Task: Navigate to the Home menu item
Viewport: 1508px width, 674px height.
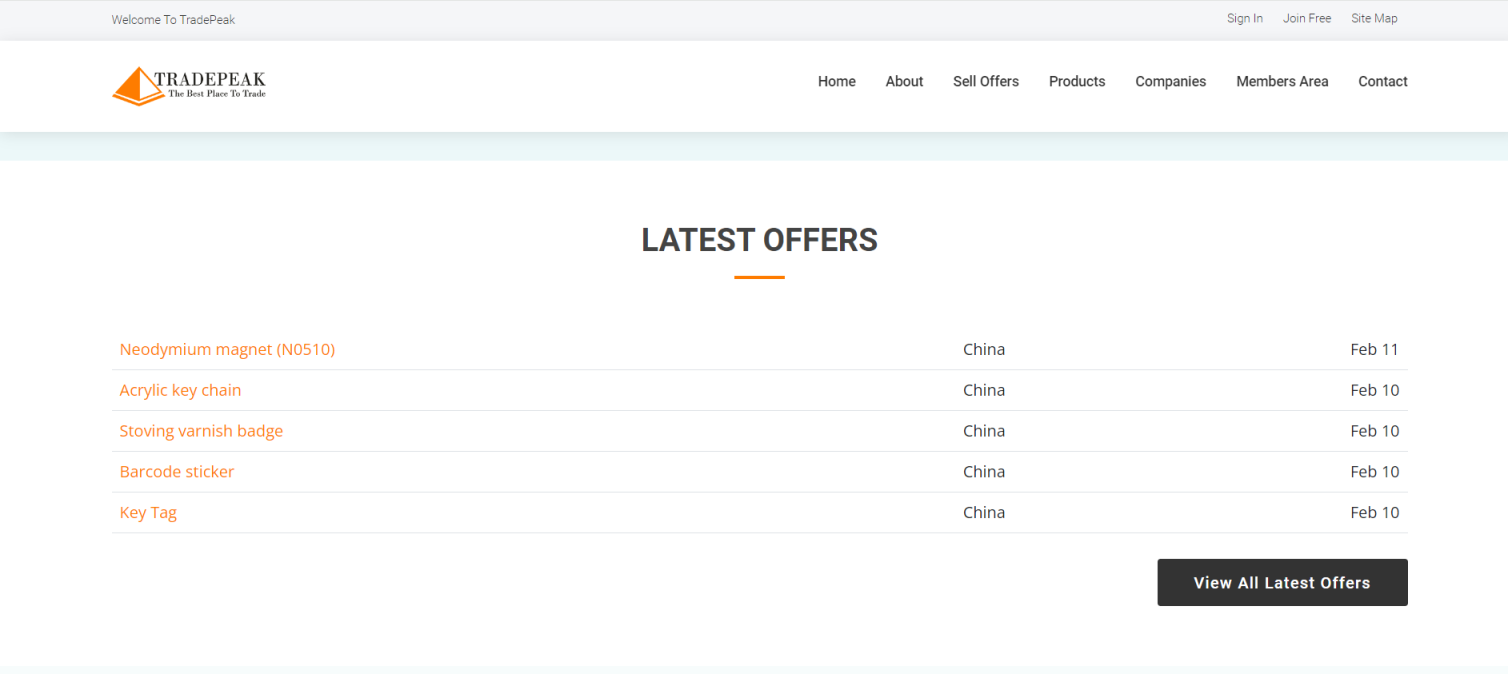Action: pos(836,81)
